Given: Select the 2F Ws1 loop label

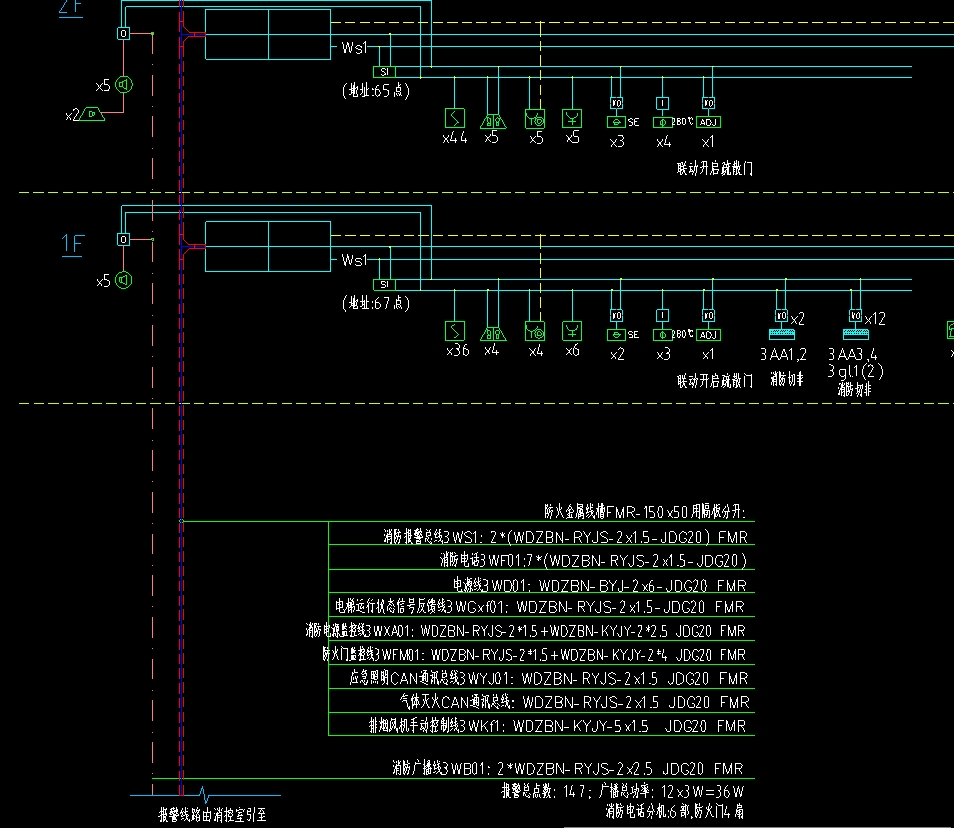Looking at the screenshot, I should 354,47.
